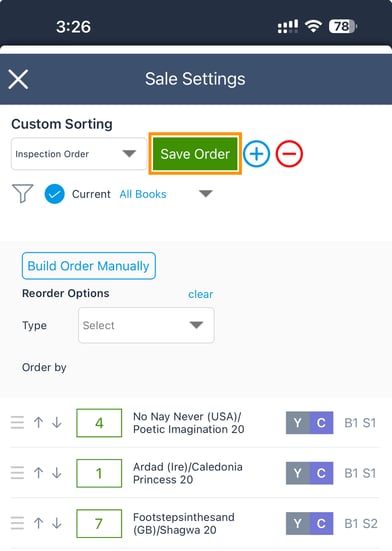Click the Y badge on Footstepsinthesand row
The image size is (392, 551).
(298, 523)
